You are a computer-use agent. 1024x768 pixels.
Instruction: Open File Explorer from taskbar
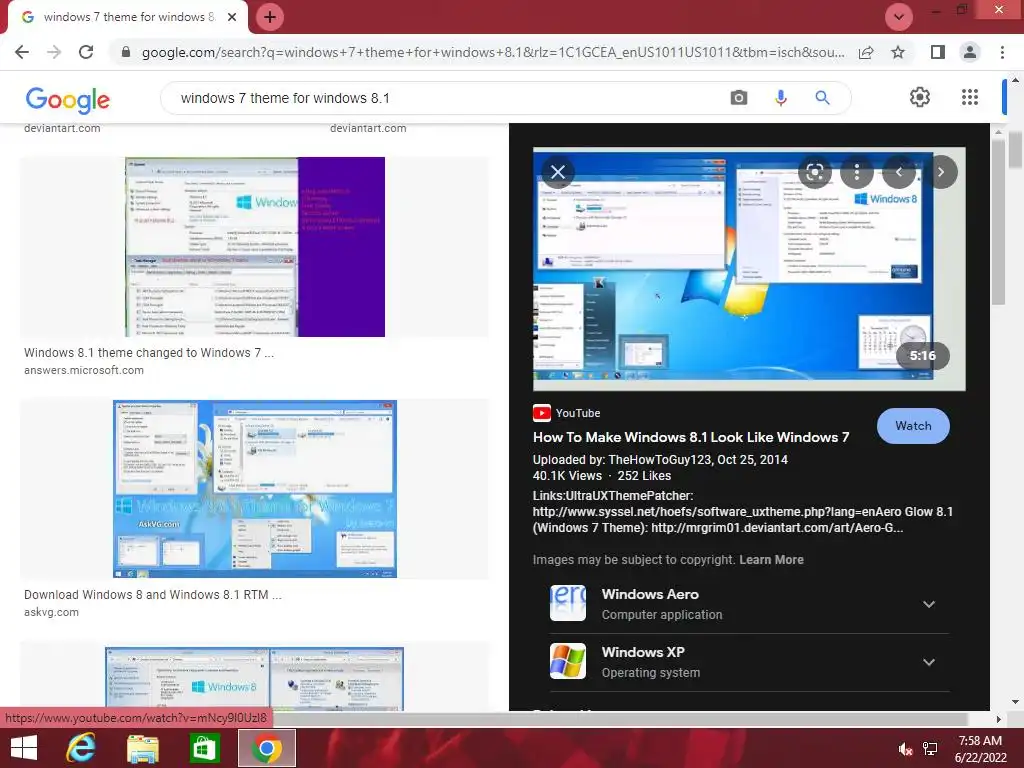click(142, 748)
